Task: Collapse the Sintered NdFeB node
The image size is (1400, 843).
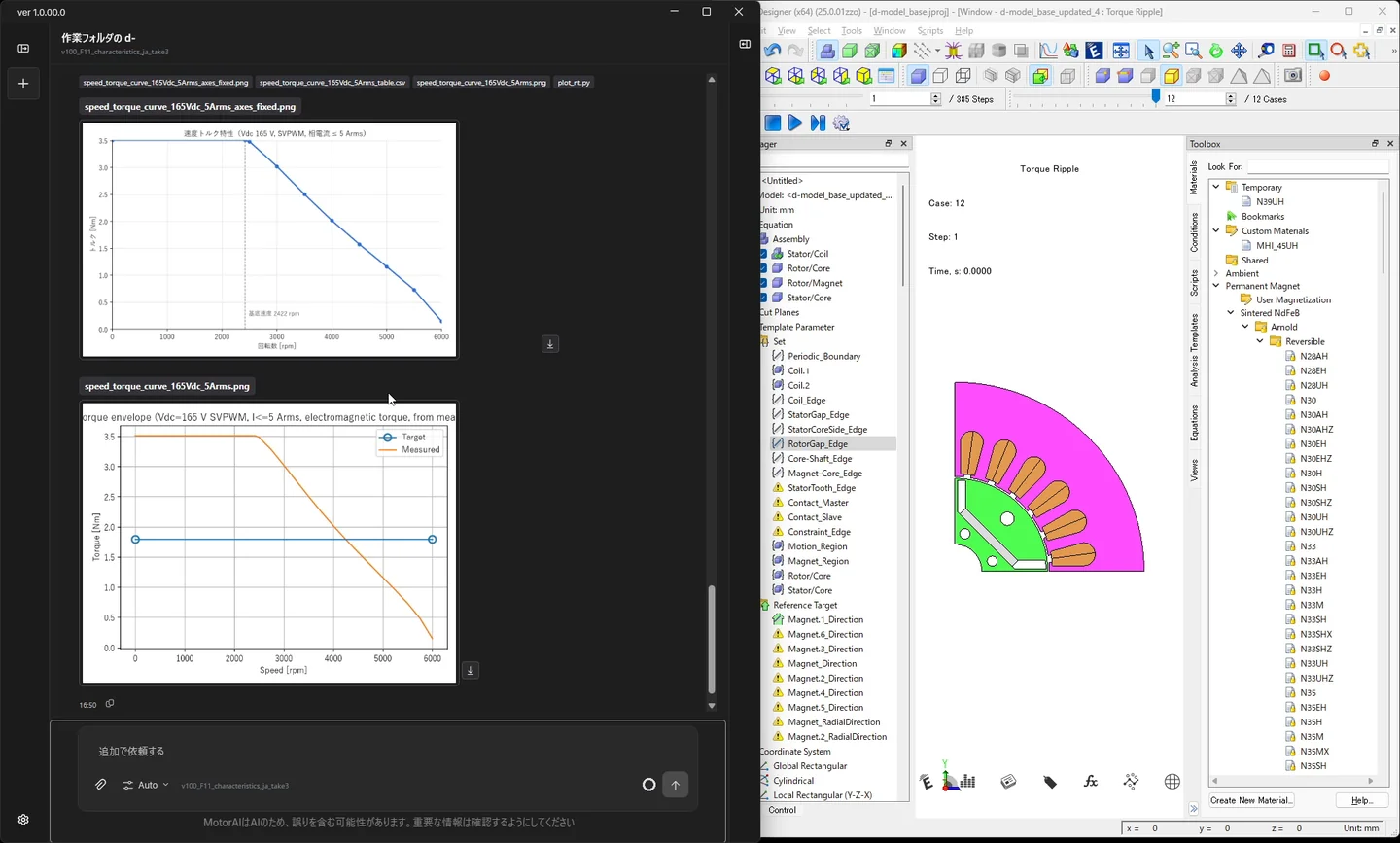Action: (1231, 313)
